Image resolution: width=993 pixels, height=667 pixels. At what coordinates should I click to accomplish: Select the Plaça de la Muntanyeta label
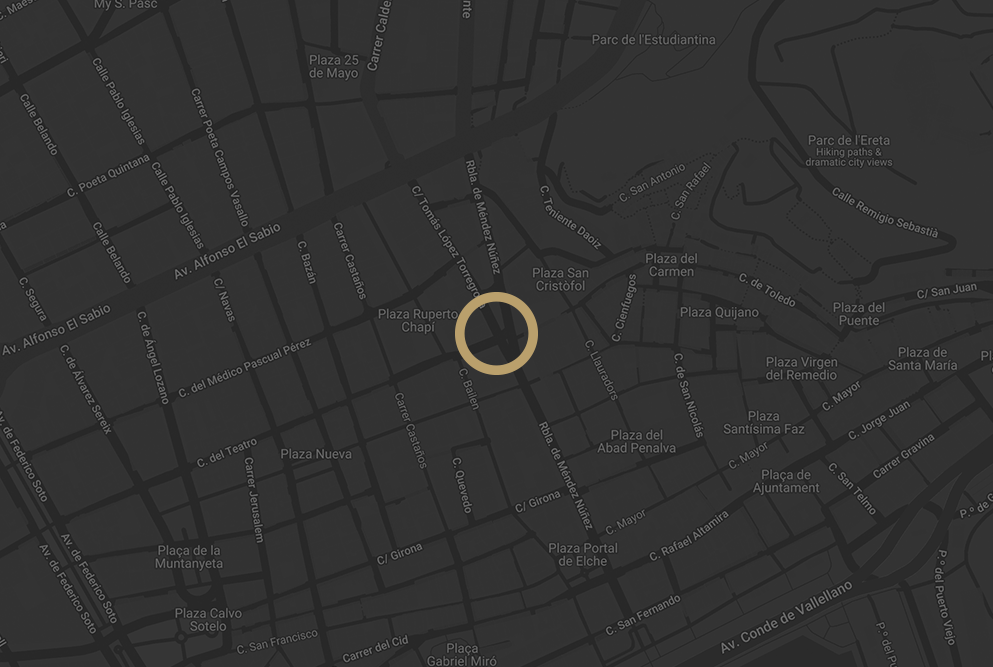point(189,557)
